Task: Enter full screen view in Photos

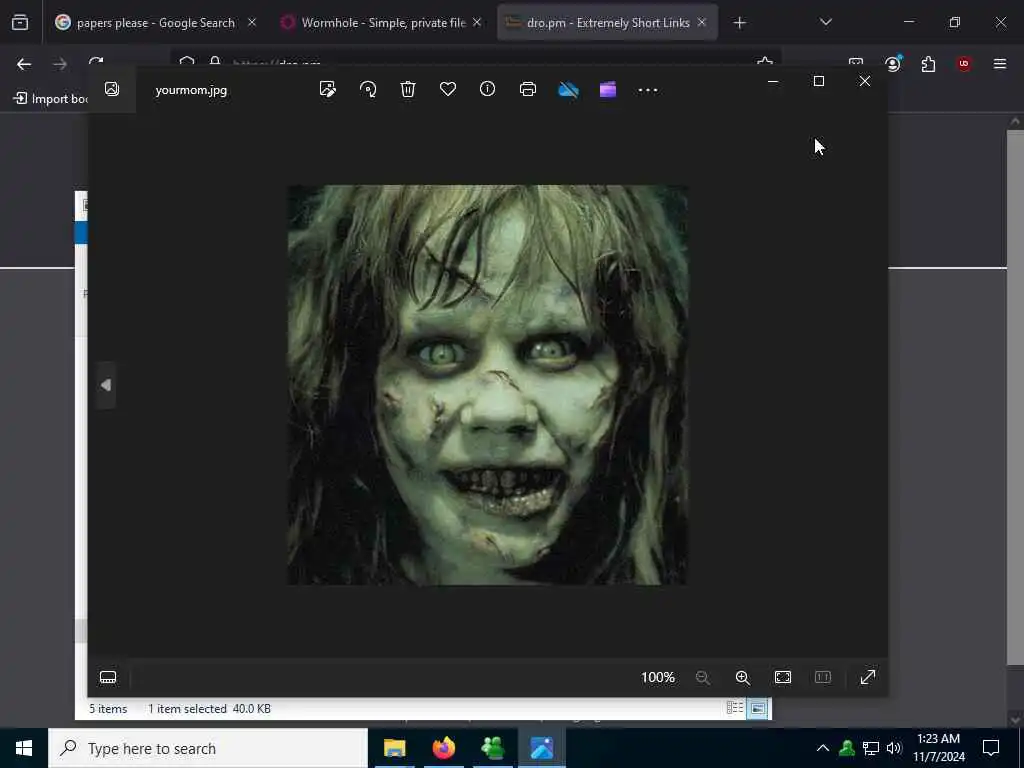Action: tap(867, 678)
